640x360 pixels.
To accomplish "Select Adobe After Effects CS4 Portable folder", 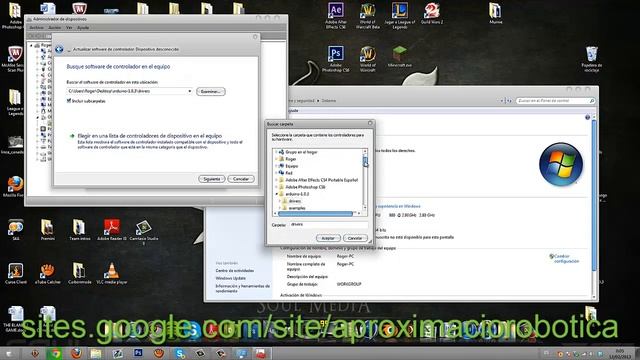I will pos(322,180).
